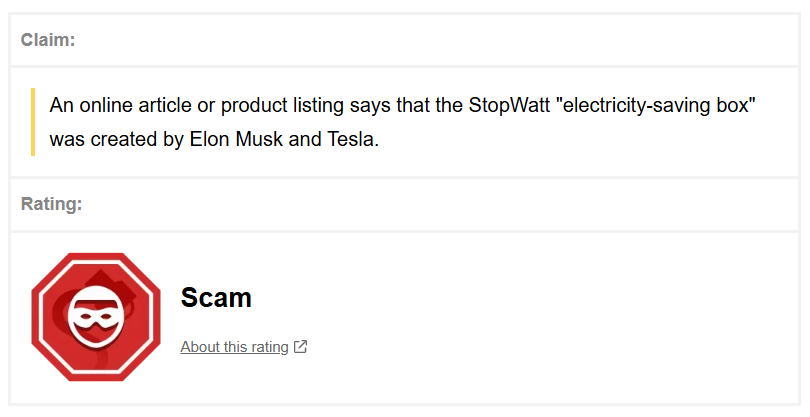Click the masked bandit face in the rating badge

click(96, 314)
